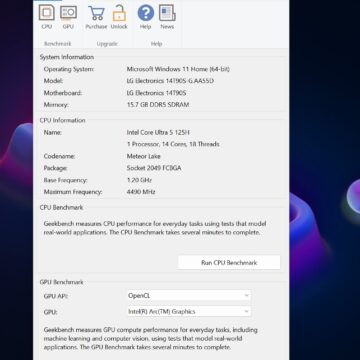Click the 'CPU Information' section heading
This screenshot has width=360, height=360.
point(62,120)
